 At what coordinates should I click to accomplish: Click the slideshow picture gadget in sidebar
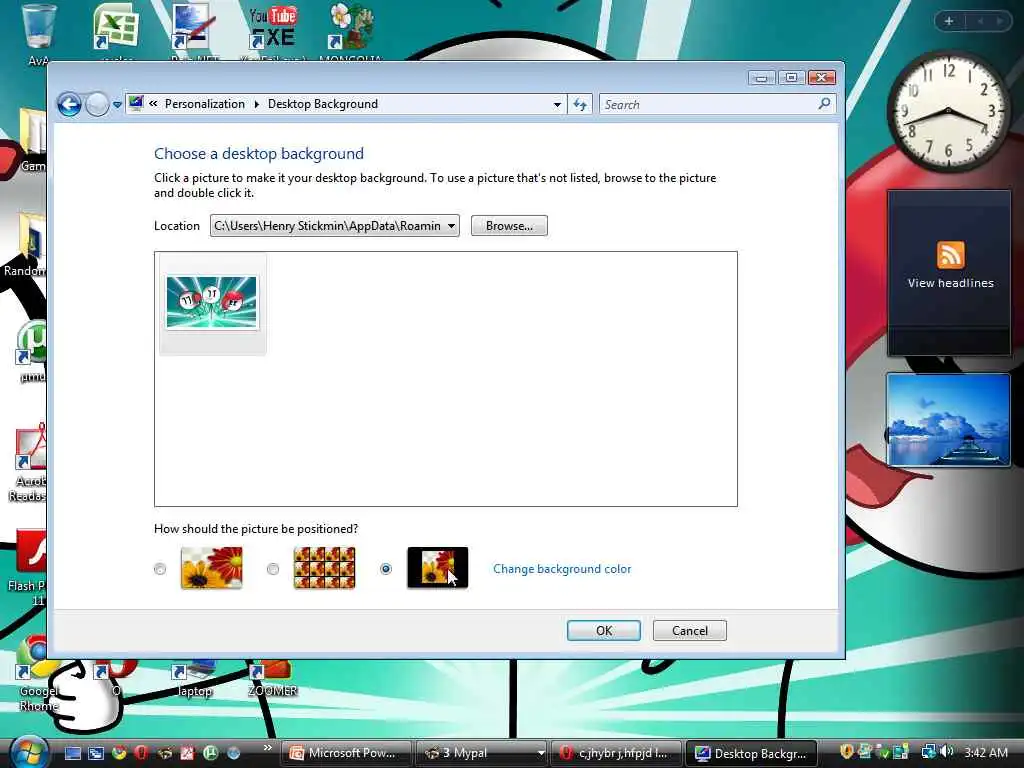coord(948,420)
